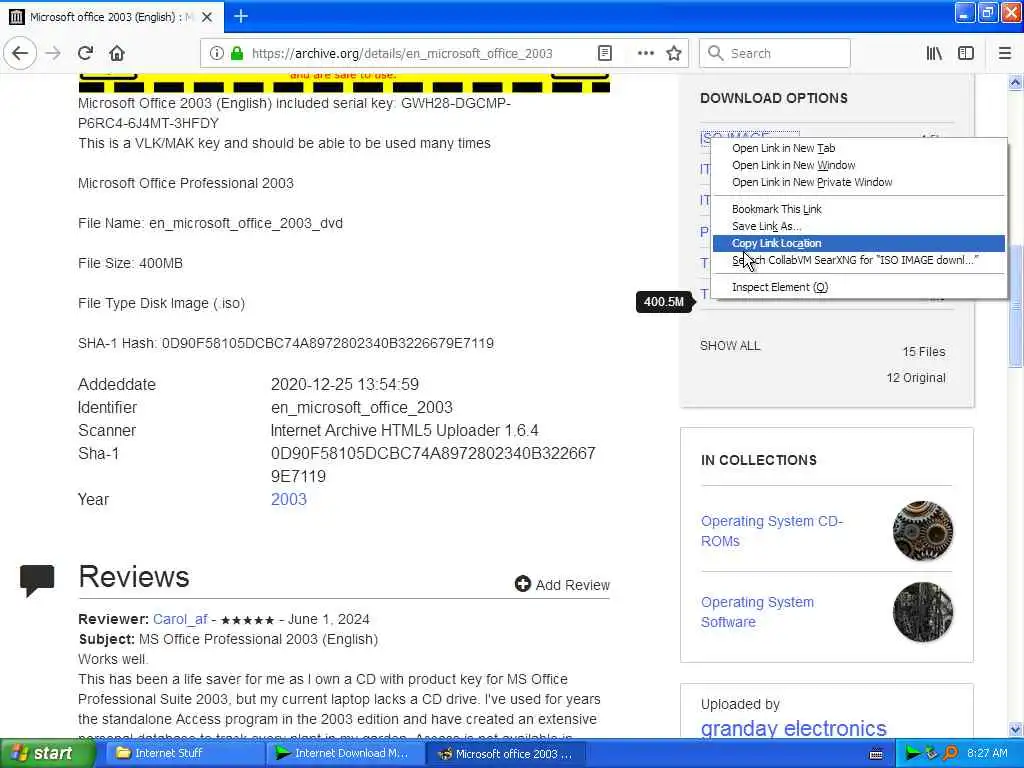Image resolution: width=1024 pixels, height=768 pixels.
Task: Show sidebars toolbar icon
Action: point(966,54)
